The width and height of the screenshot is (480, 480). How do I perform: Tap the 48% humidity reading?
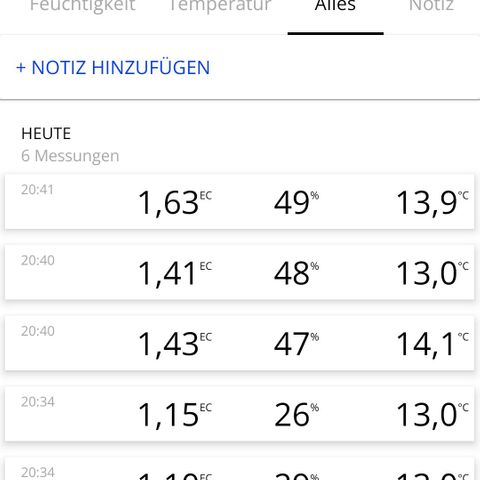pos(296,273)
